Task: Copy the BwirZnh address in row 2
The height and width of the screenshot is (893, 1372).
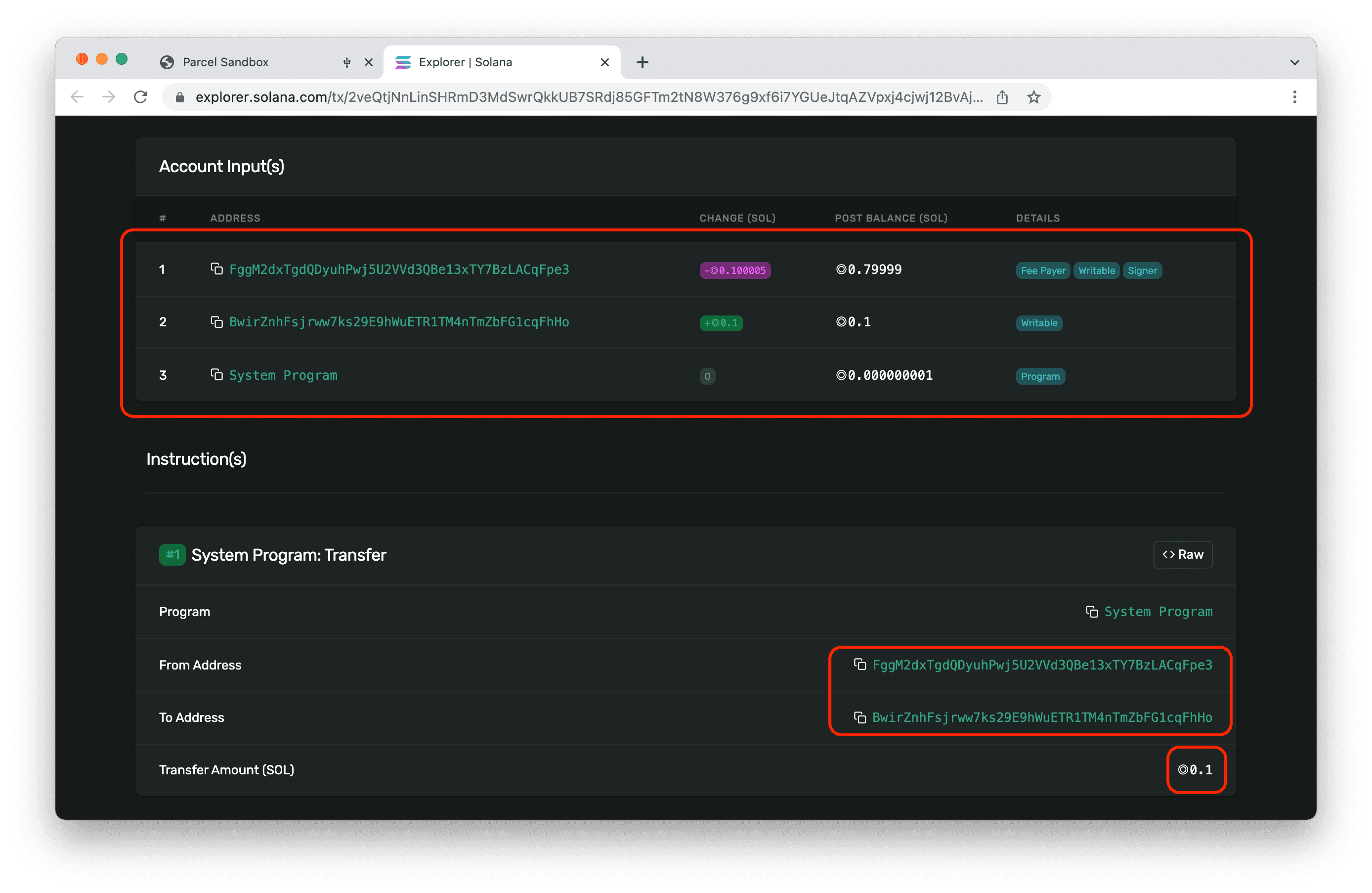Action: point(216,322)
